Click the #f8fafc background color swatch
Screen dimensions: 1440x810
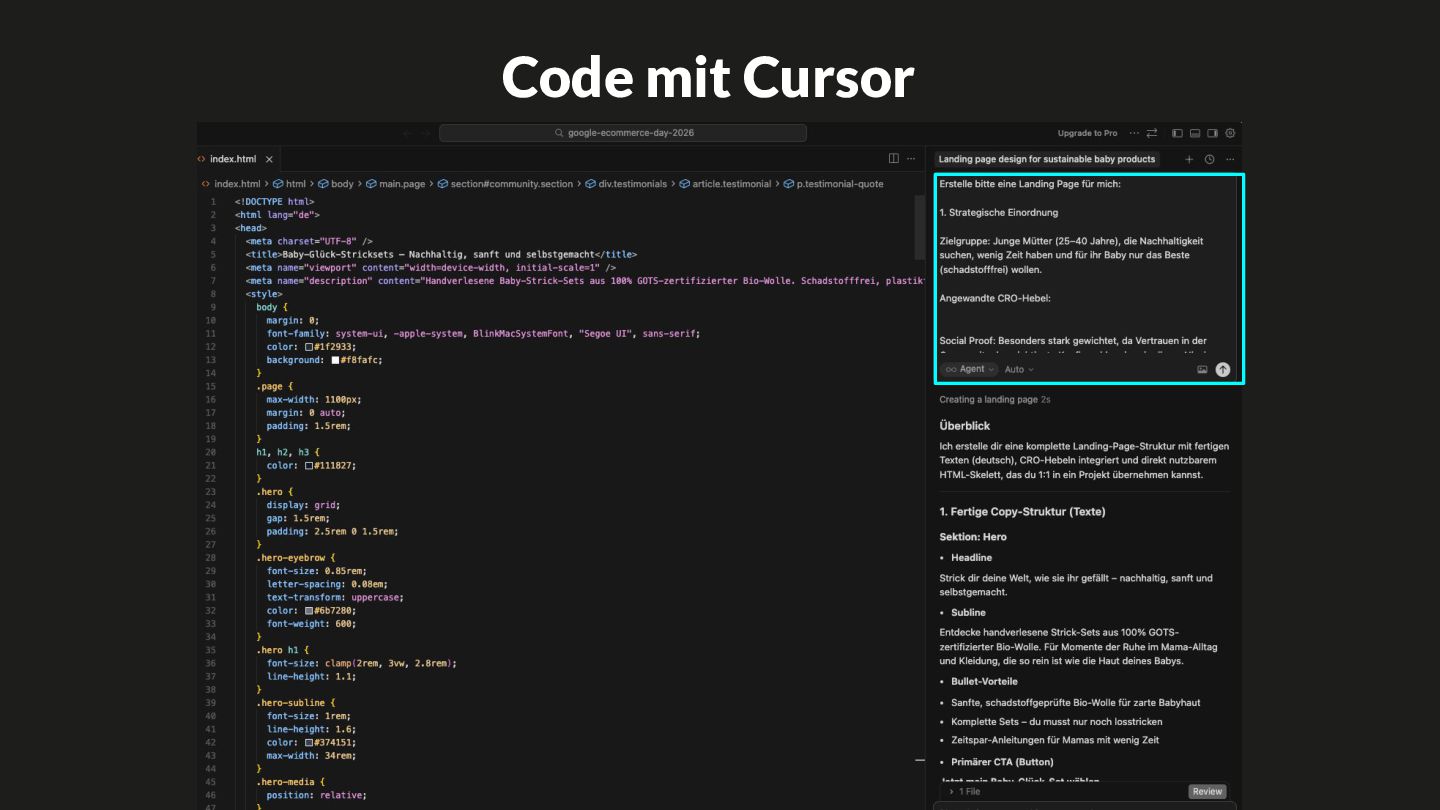(x=336, y=360)
